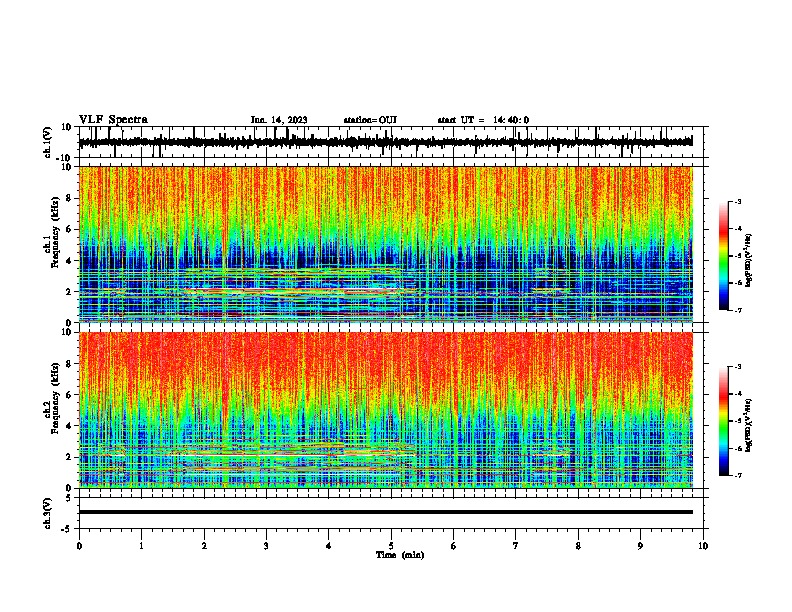The image size is (792, 612).
Task: Click the log(PSD) label beside ch.2 color bar
Action: tap(749, 425)
